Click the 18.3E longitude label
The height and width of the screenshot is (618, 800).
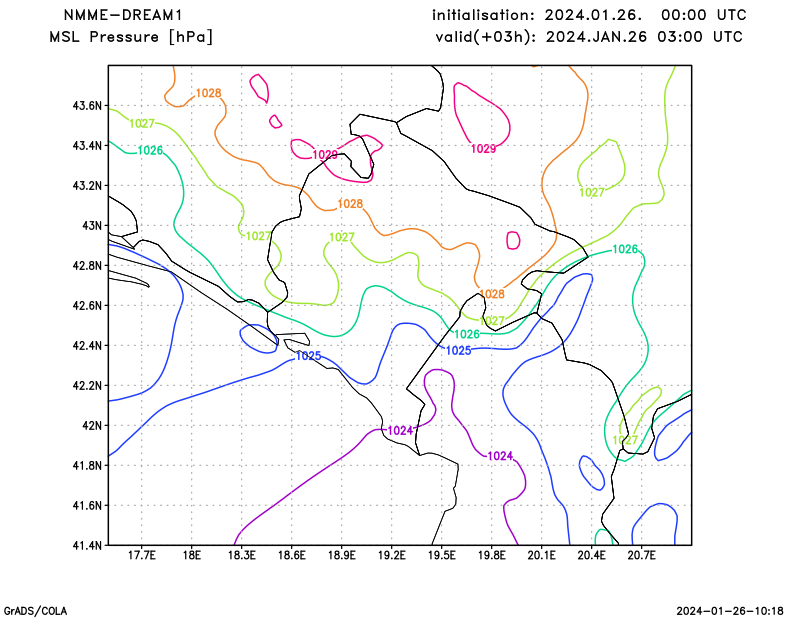click(x=242, y=555)
